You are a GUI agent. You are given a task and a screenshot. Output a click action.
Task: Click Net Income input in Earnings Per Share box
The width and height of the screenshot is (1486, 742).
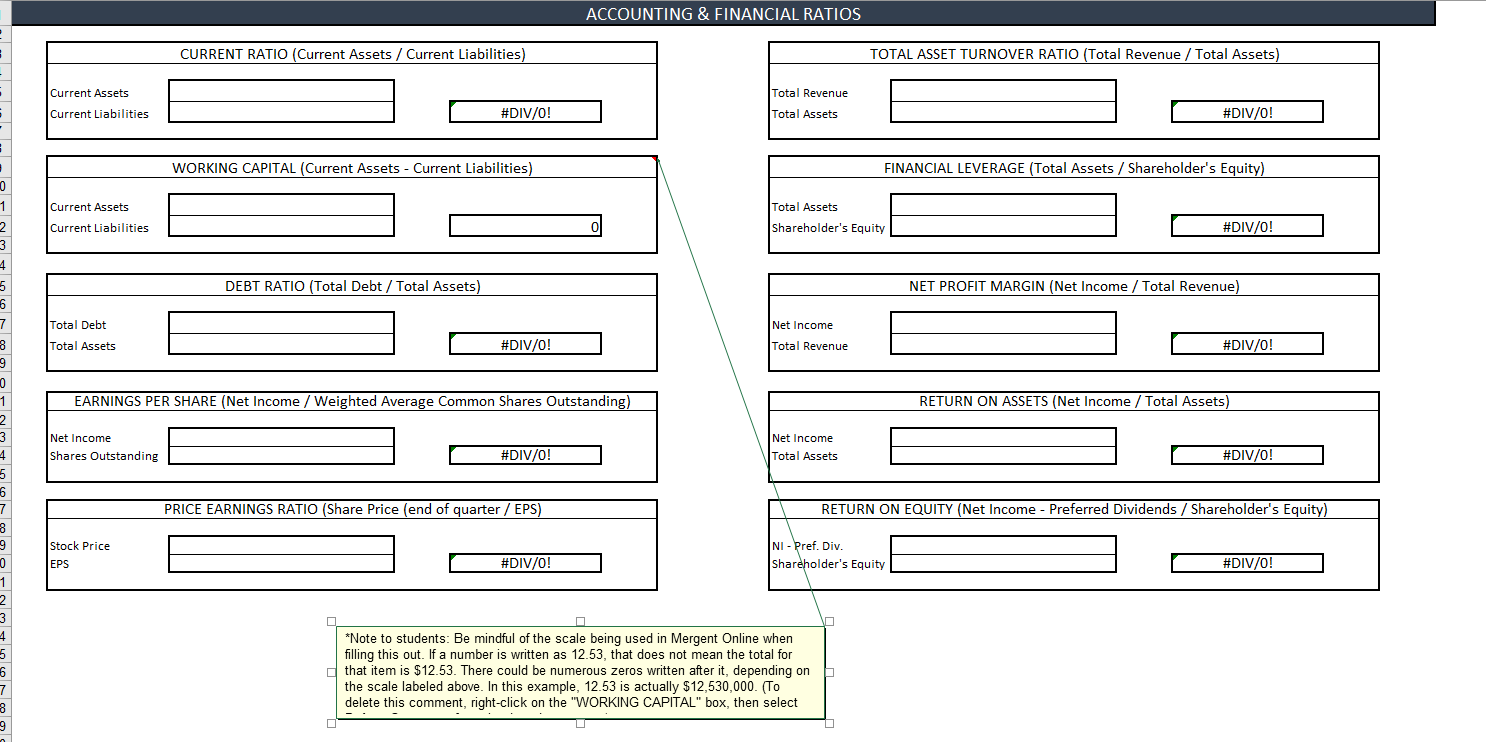(x=281, y=437)
